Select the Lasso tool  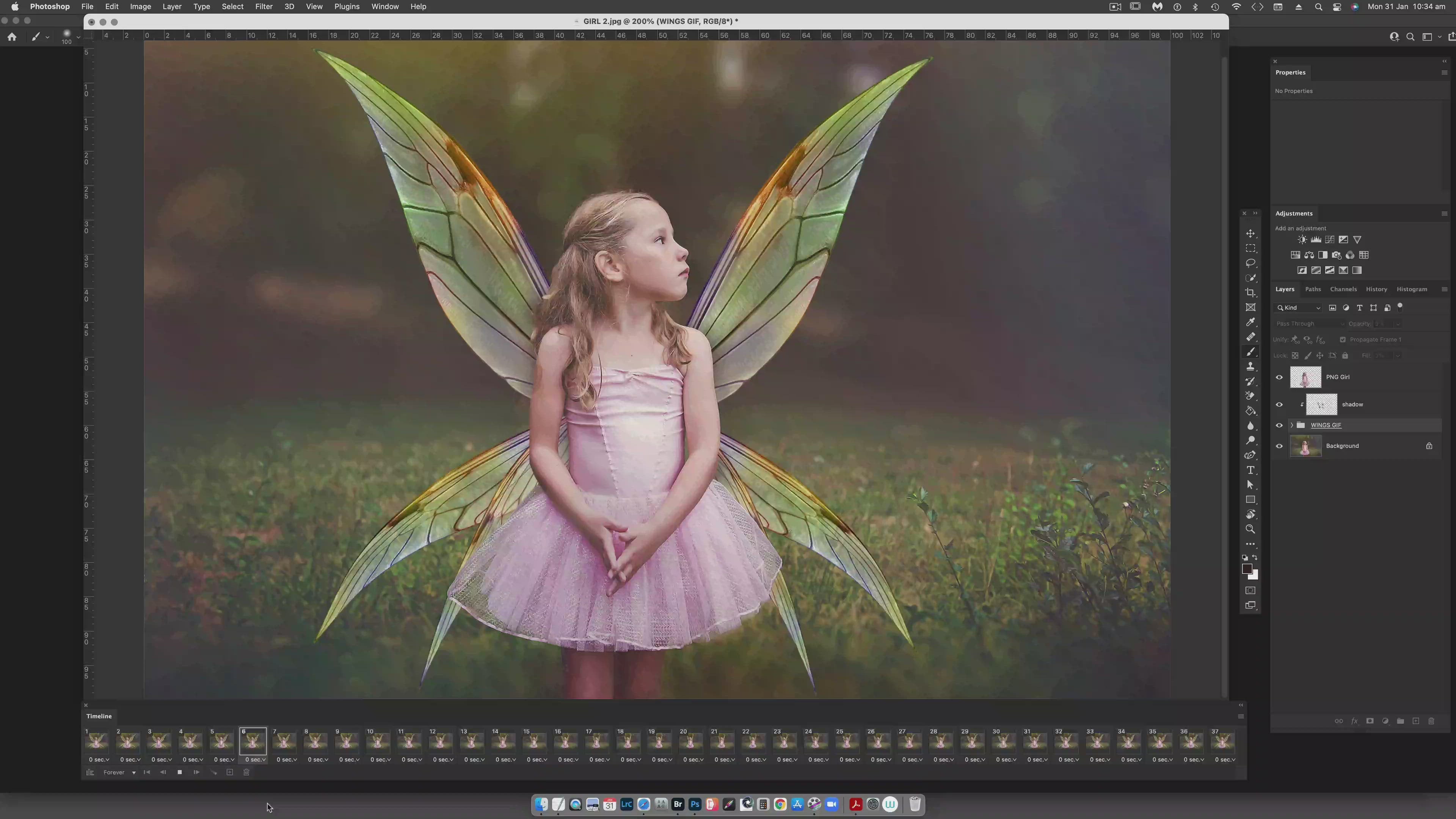tap(1250, 264)
